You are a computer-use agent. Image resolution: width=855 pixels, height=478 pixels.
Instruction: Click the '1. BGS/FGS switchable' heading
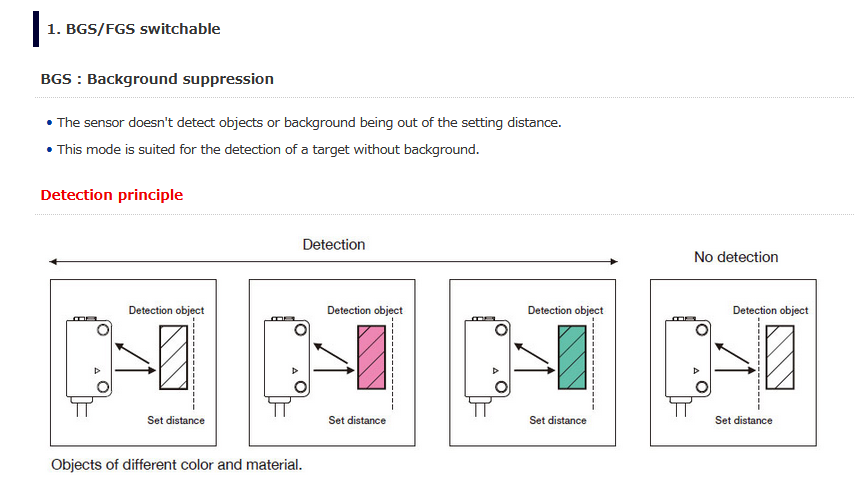click(134, 29)
